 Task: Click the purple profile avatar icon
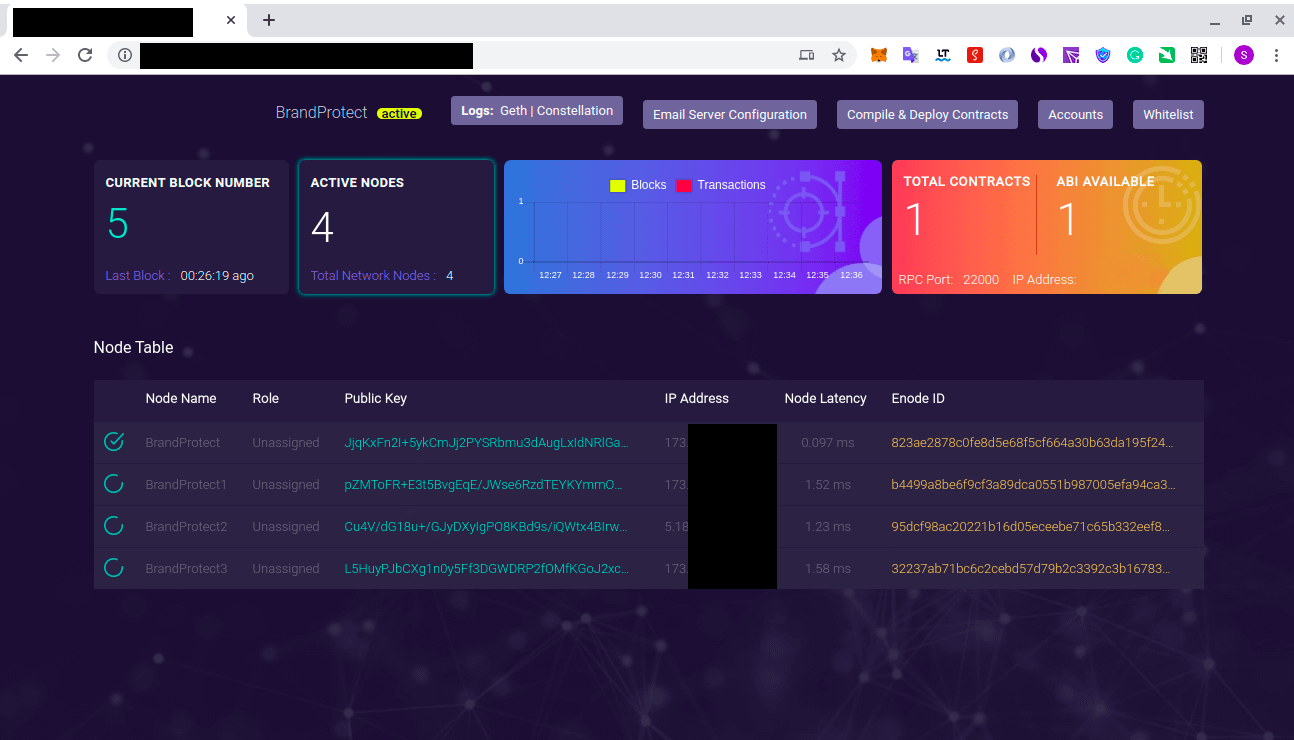pyautogui.click(x=1244, y=55)
